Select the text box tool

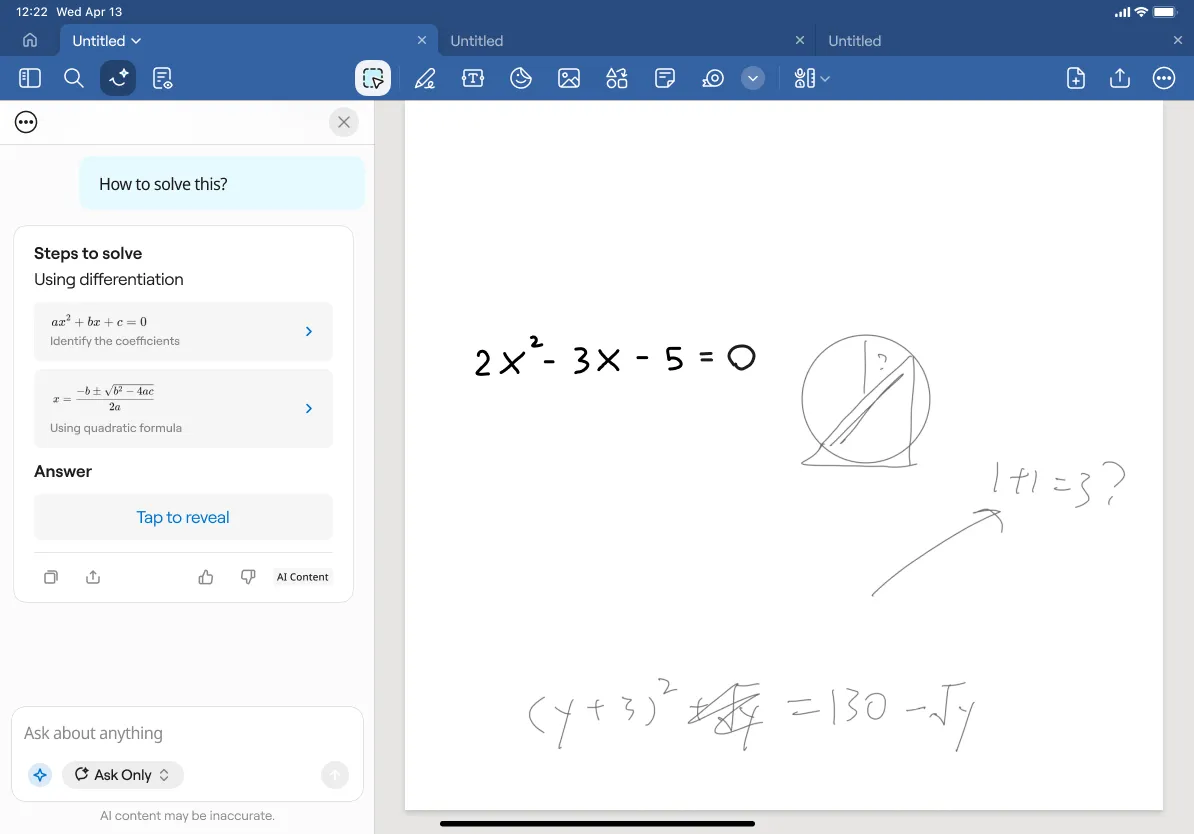pyautogui.click(x=473, y=78)
